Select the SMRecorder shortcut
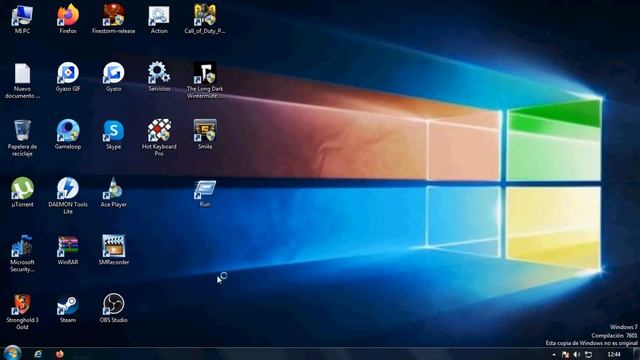This screenshot has width=640, height=360. [113, 251]
